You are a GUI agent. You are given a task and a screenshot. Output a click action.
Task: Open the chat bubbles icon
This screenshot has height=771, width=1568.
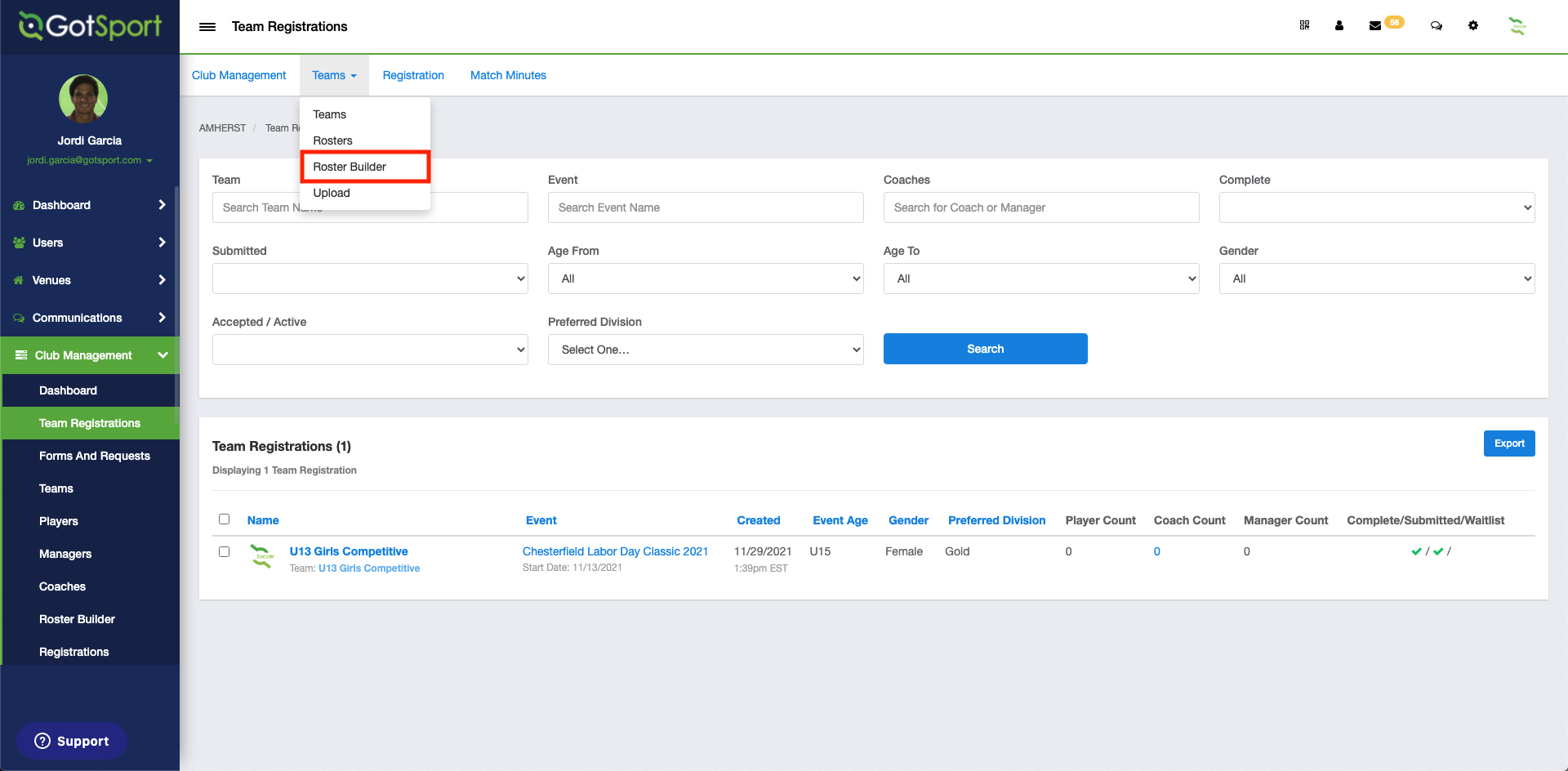[1437, 25]
